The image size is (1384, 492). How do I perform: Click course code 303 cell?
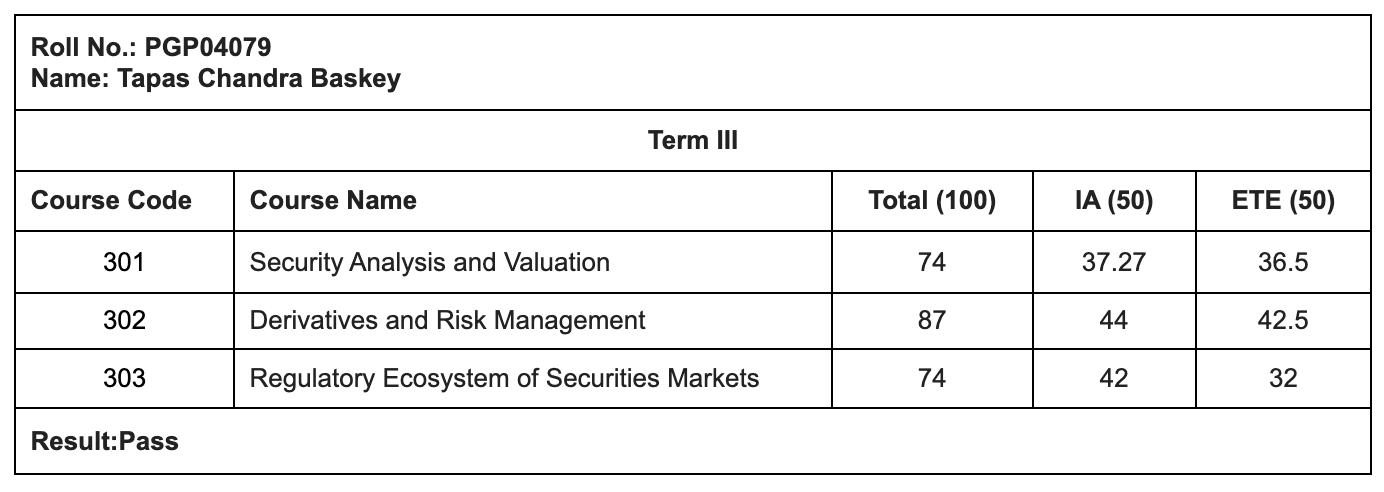pyautogui.click(x=124, y=378)
